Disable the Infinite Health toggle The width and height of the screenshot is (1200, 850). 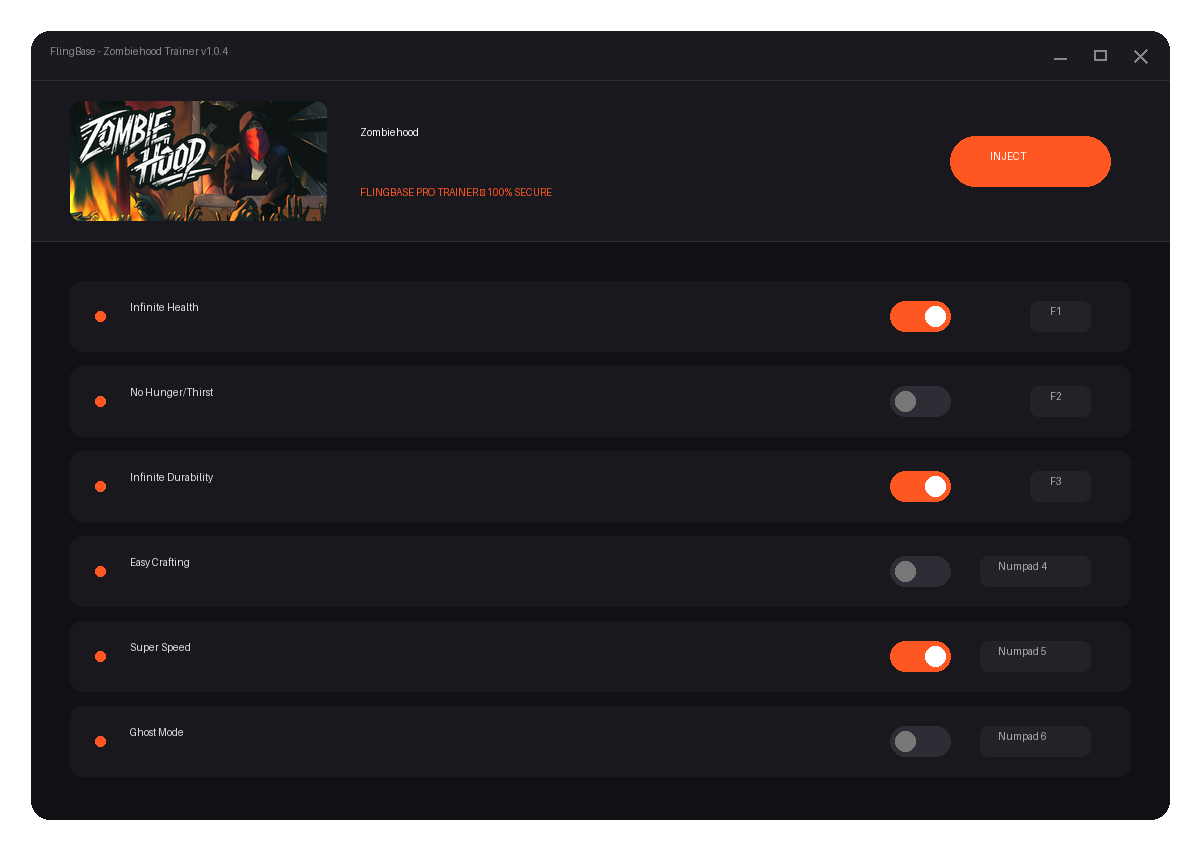pyautogui.click(x=920, y=316)
